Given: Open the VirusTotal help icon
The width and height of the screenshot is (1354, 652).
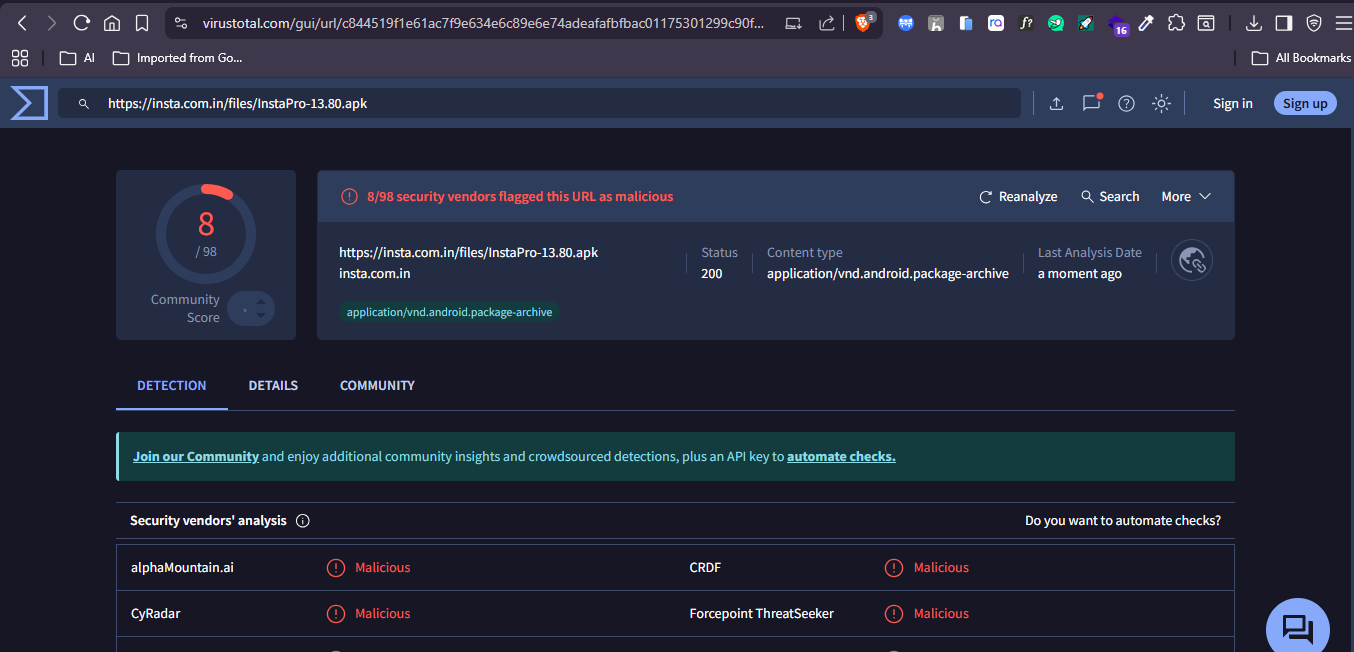Looking at the screenshot, I should coord(1126,103).
